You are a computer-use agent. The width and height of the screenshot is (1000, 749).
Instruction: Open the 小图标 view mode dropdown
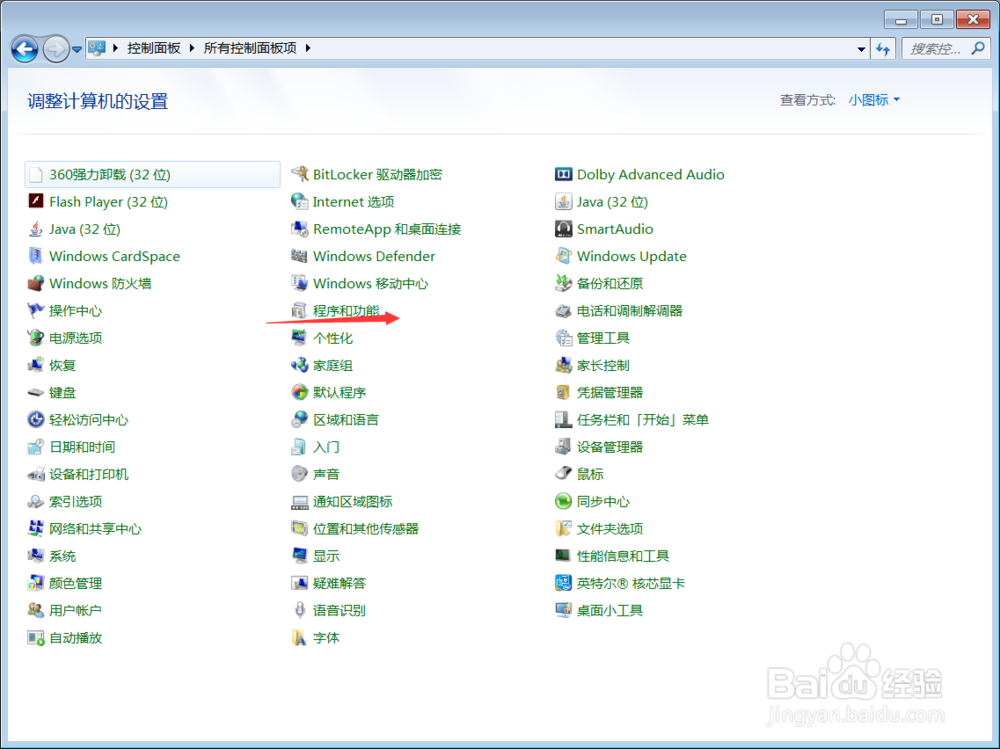click(874, 100)
